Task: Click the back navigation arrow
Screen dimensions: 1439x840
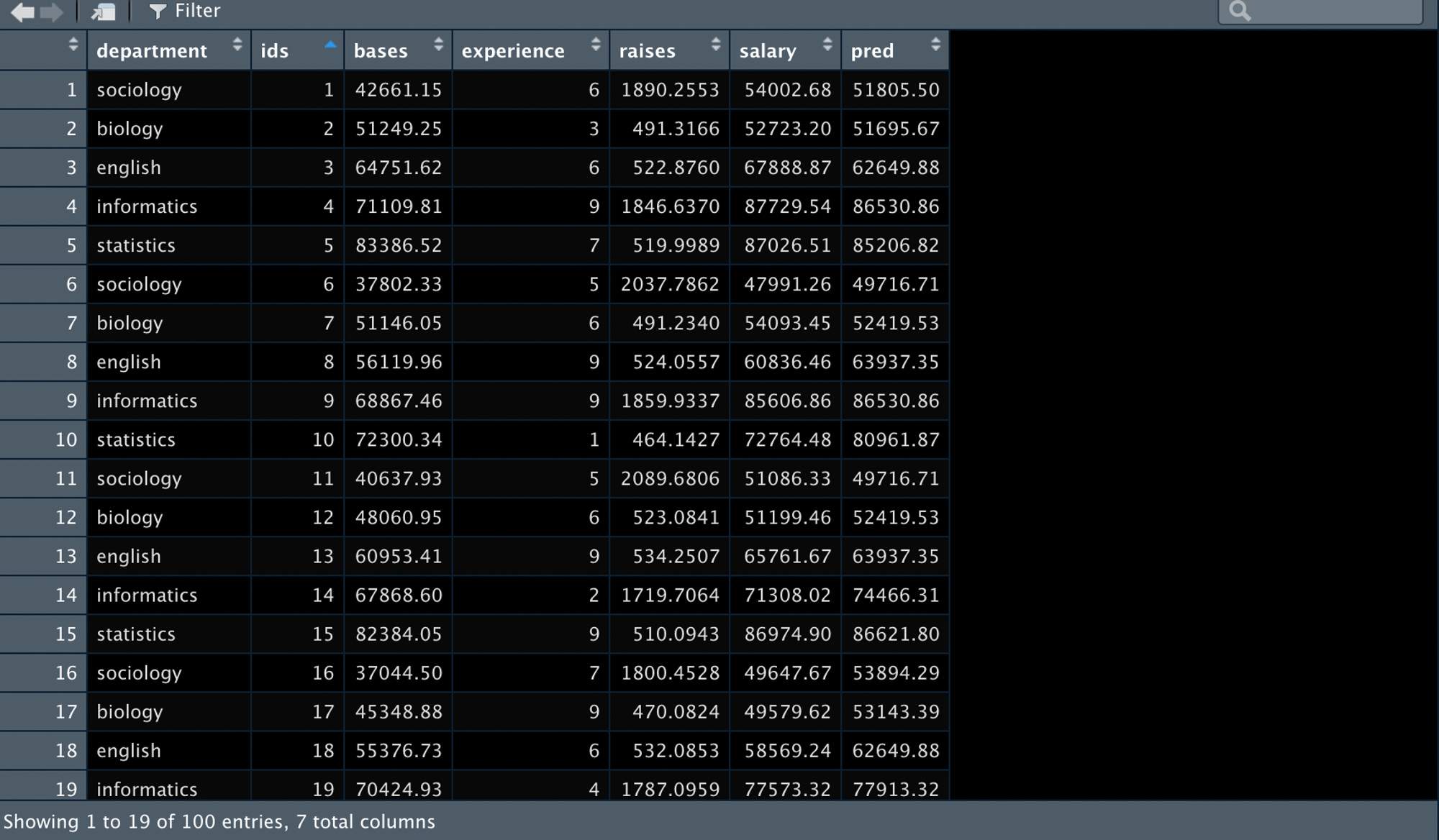Action: 23,12
